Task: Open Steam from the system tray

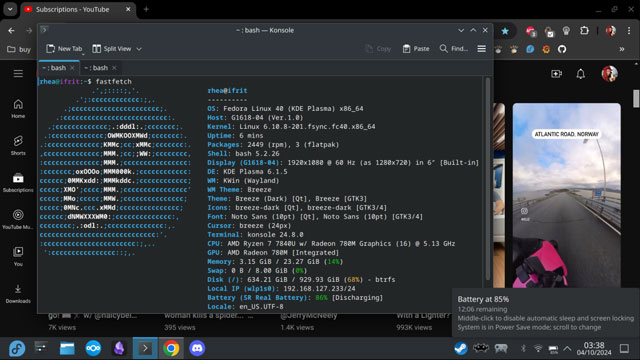Action: (x=461, y=349)
